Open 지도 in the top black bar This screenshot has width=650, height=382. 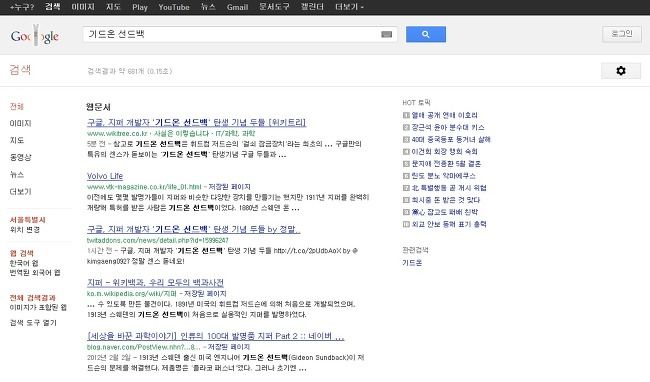(x=113, y=7)
